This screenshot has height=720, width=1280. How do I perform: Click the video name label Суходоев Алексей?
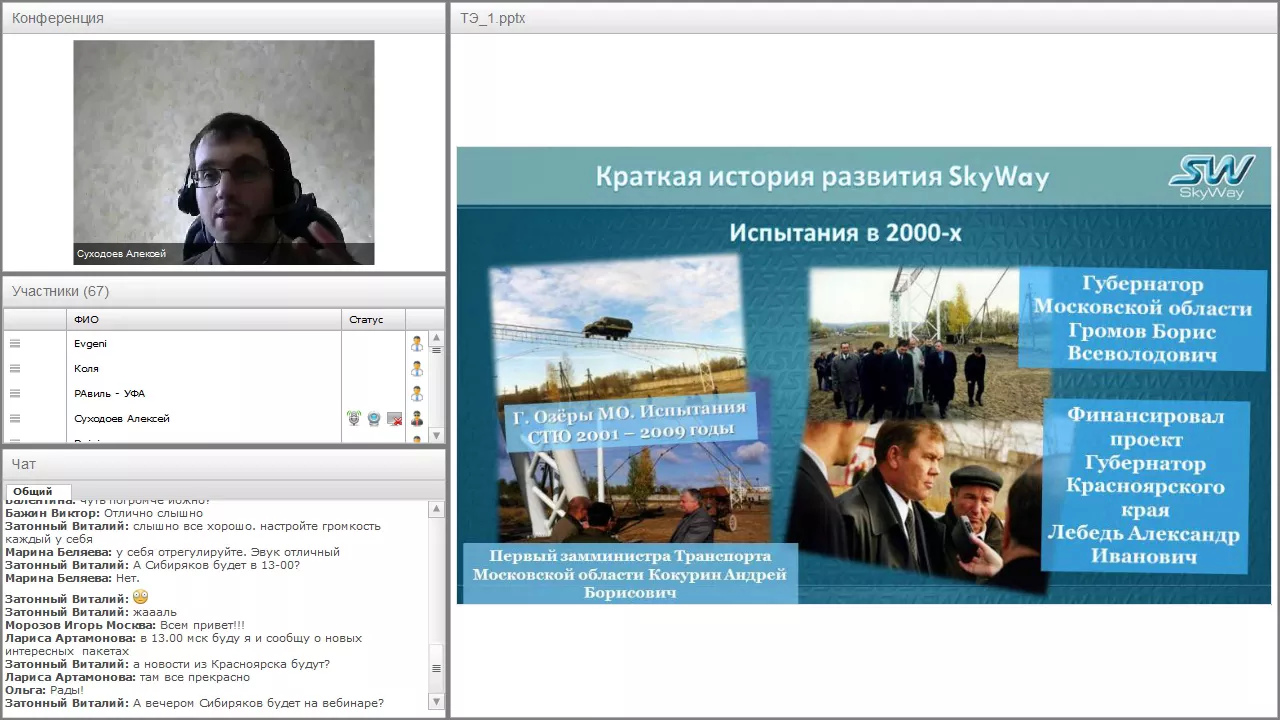tap(121, 254)
